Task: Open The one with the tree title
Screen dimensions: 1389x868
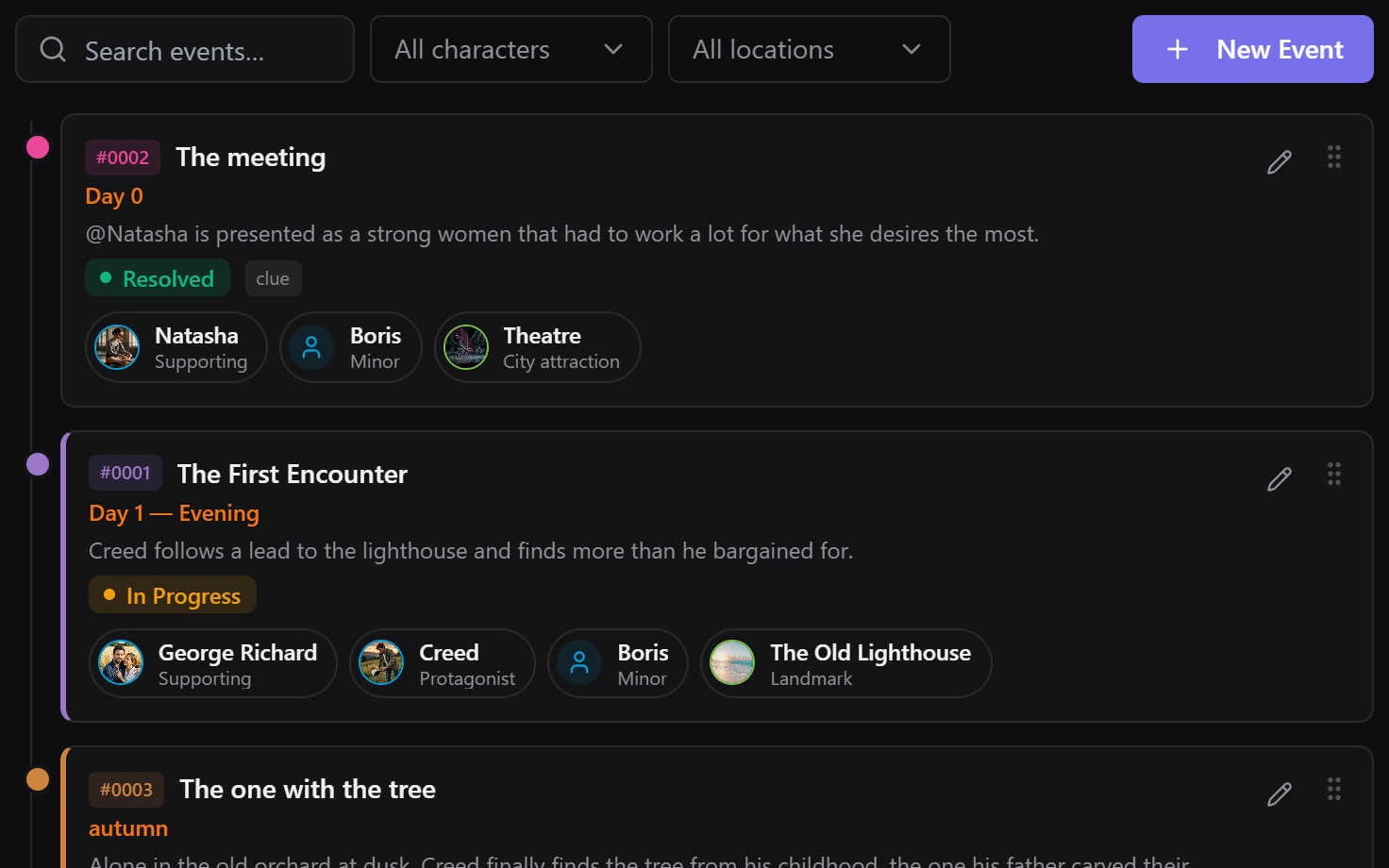Action: tap(308, 790)
